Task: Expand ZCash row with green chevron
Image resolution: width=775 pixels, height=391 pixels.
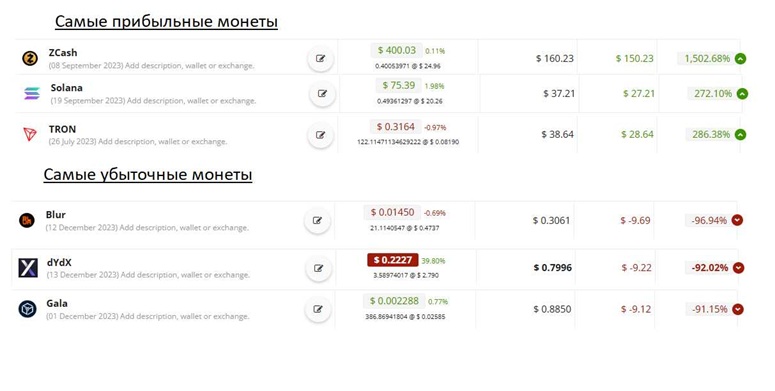Action: (x=740, y=59)
